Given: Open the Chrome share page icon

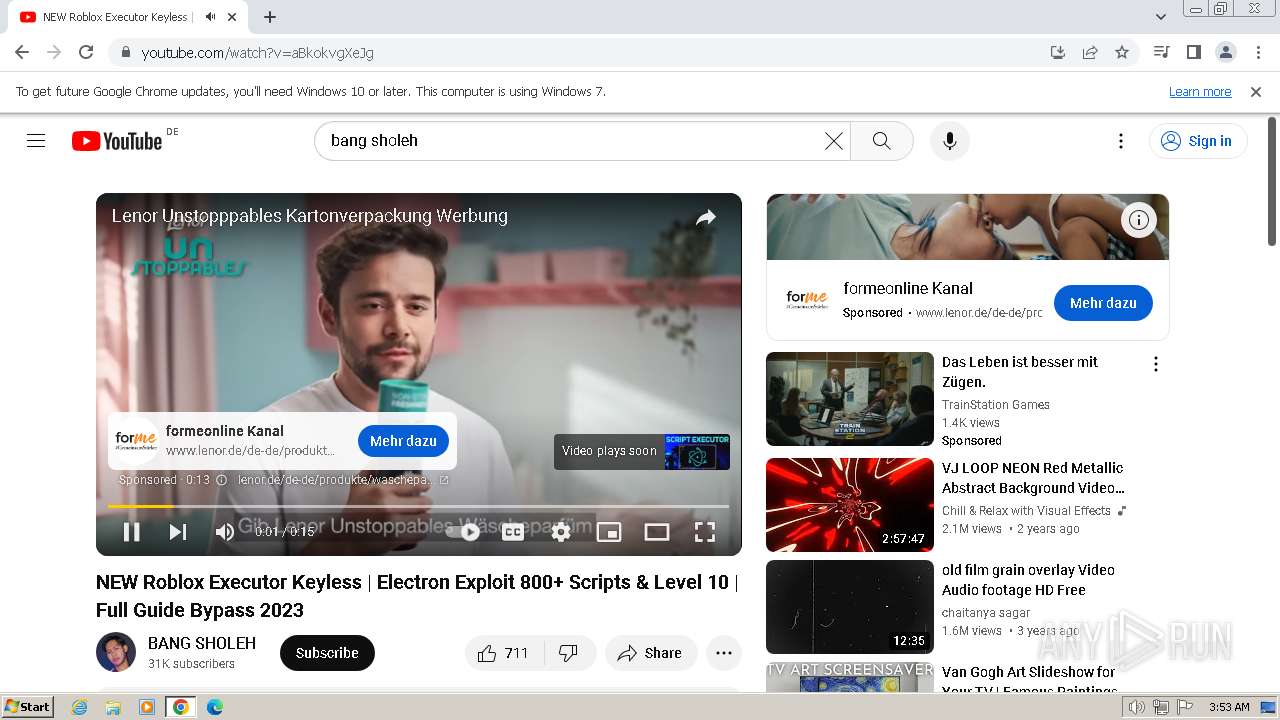Looking at the screenshot, I should [1090, 52].
